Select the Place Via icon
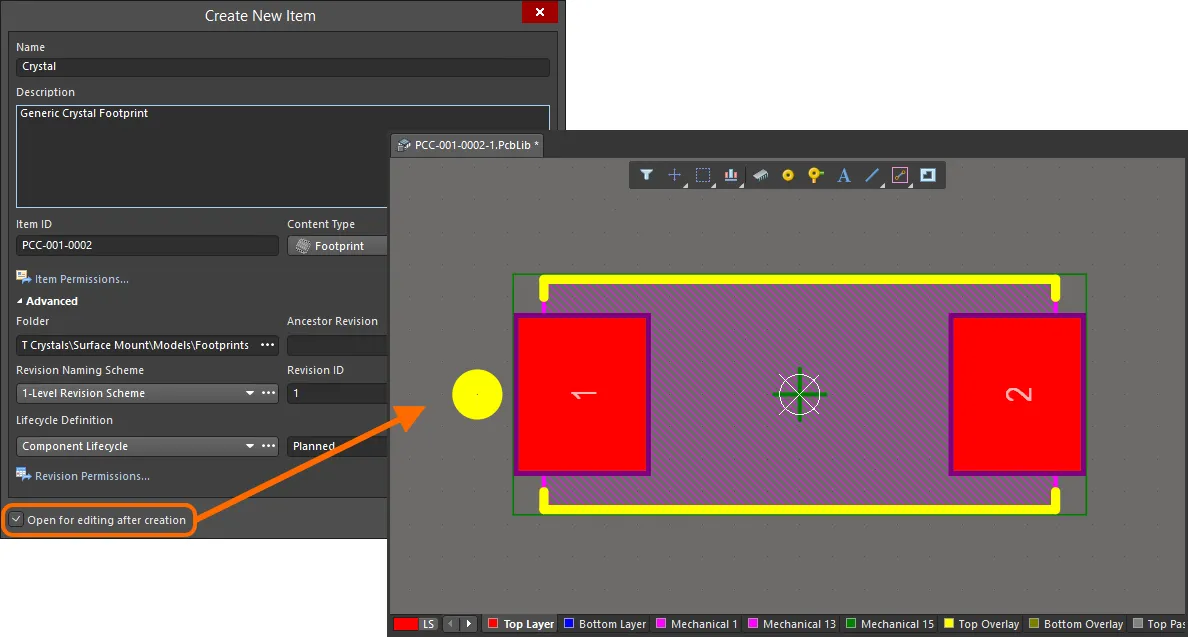The height and width of the screenshot is (637, 1188). [x=815, y=175]
